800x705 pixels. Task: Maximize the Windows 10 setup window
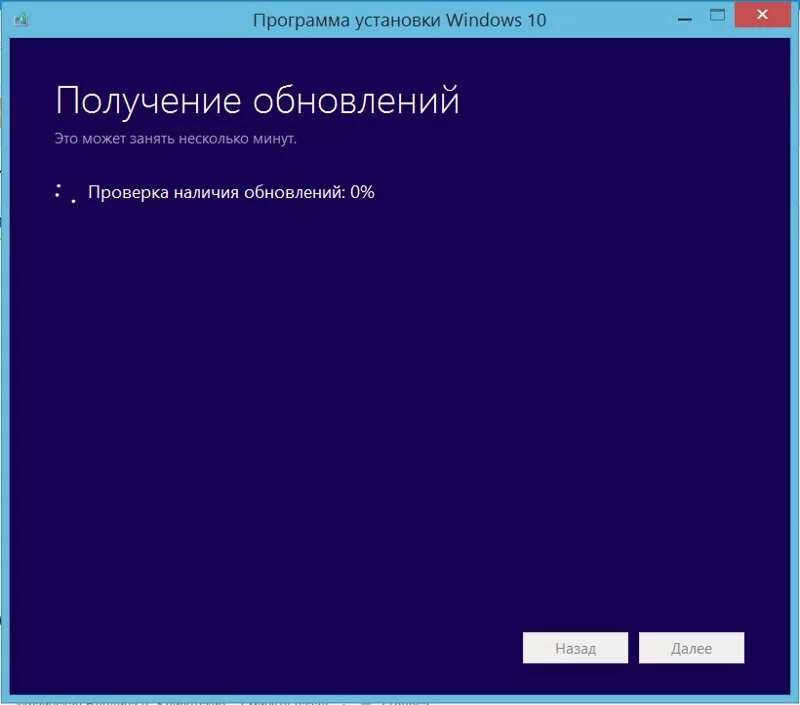717,15
